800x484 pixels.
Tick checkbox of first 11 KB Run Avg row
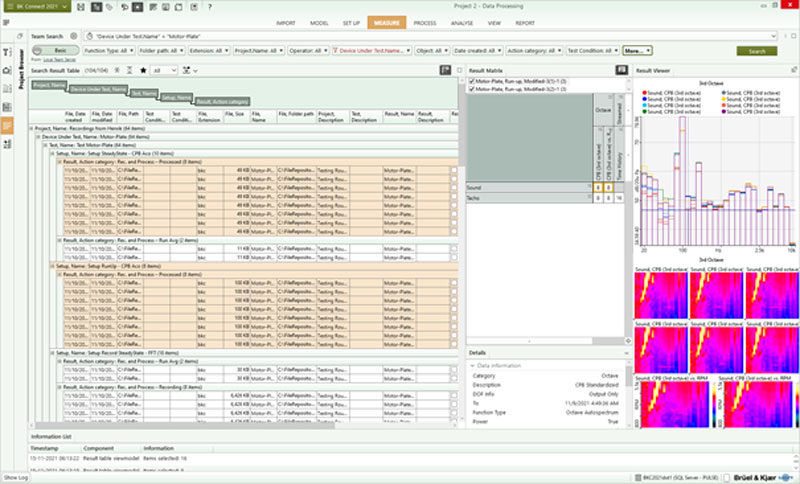[x=454, y=248]
